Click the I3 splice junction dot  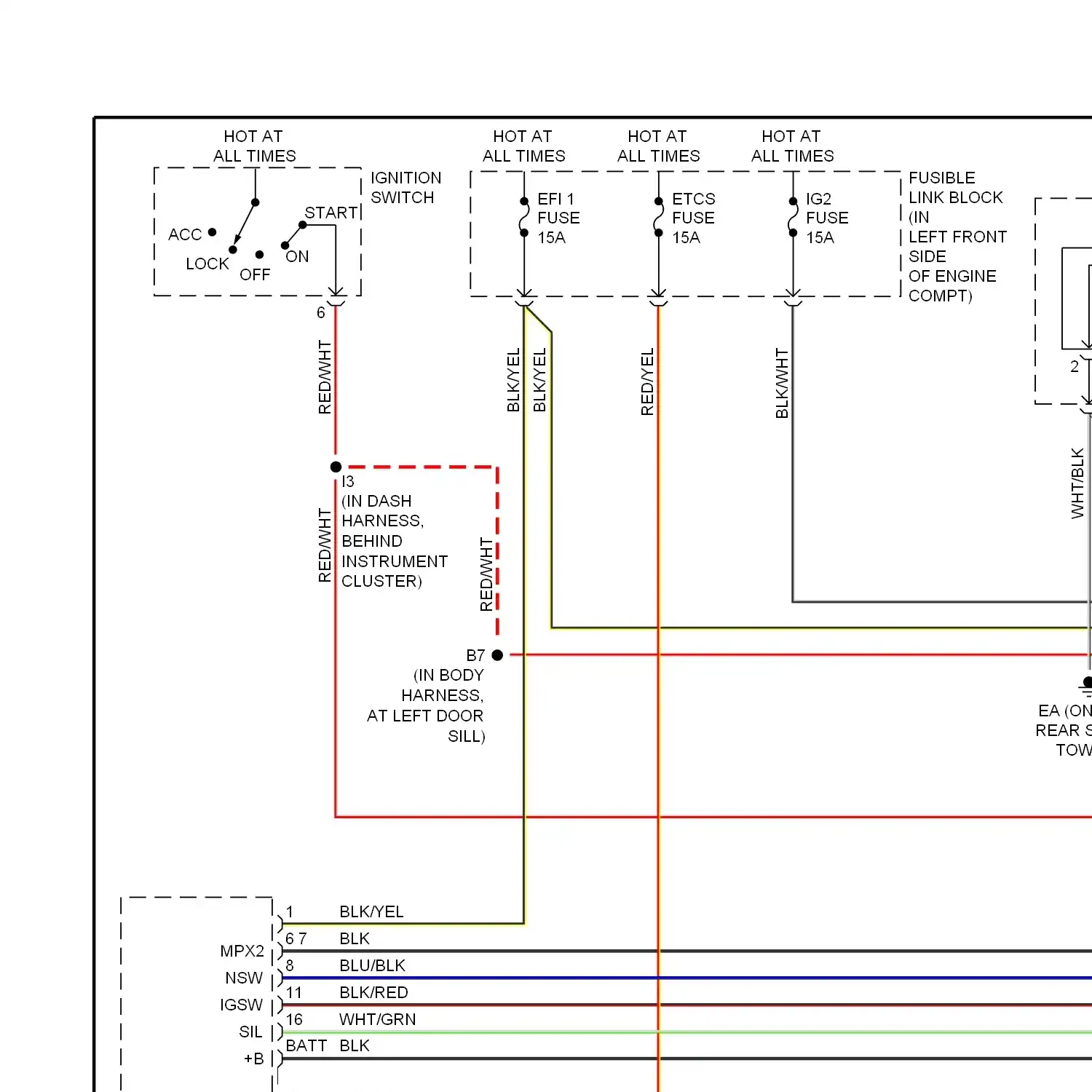336,467
